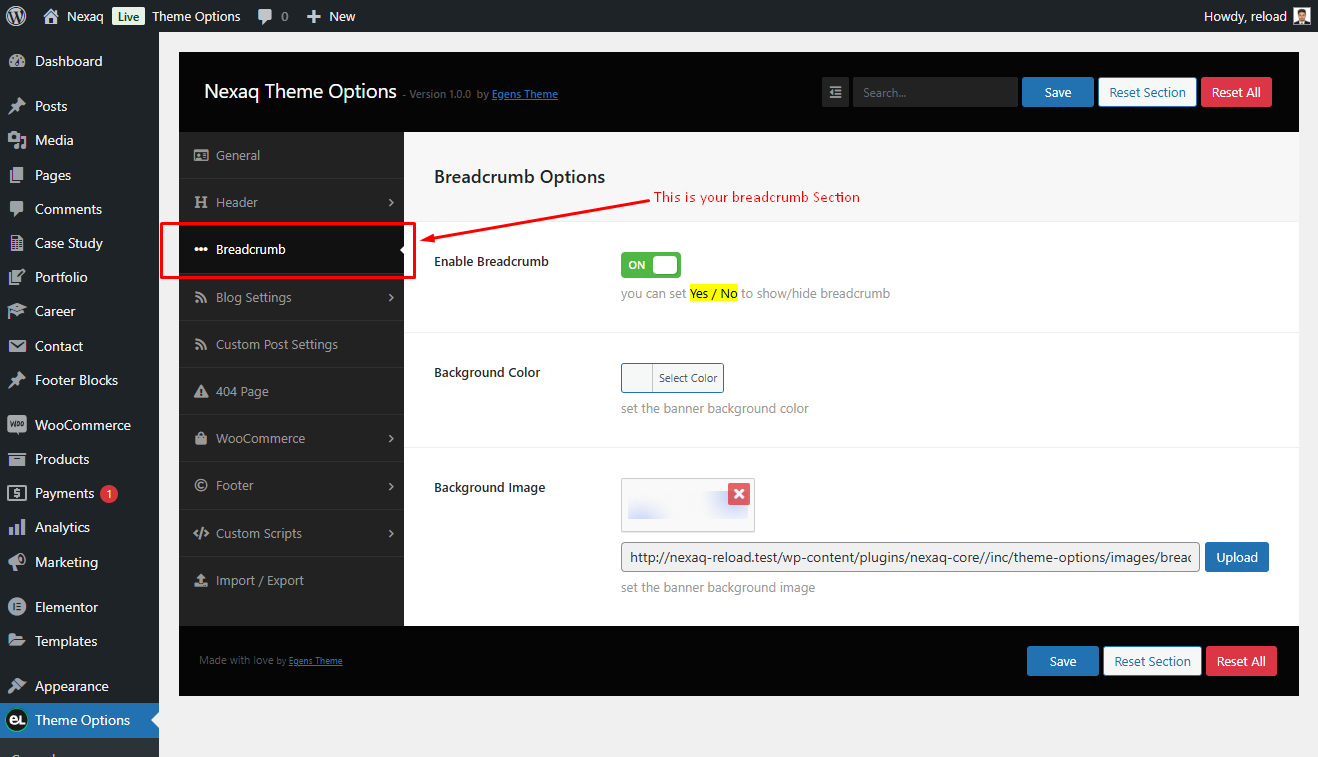1318x757 pixels.
Task: Click the top Reset All button
Action: coord(1236,92)
